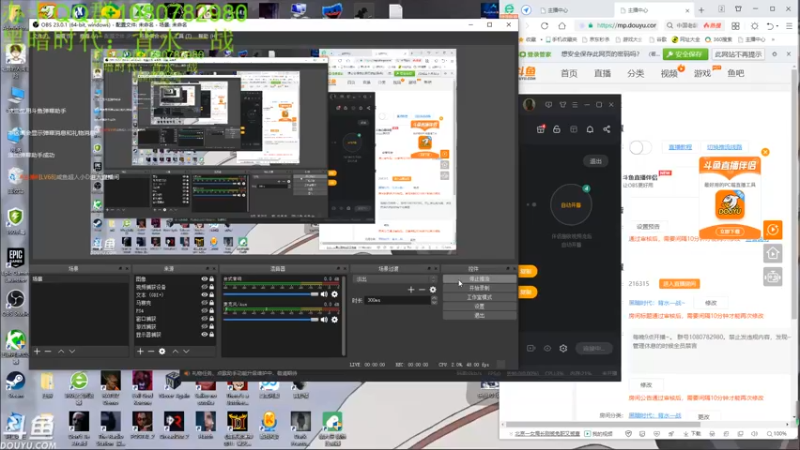Move the selected source down
Viewport: 800px width, 450px height.
186,352
